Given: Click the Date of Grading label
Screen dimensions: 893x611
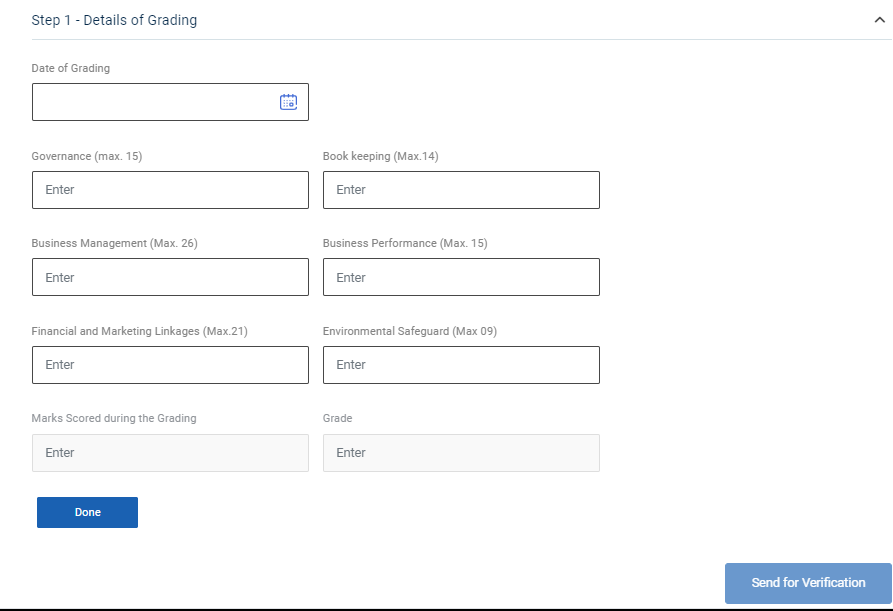Looking at the screenshot, I should click(71, 68).
